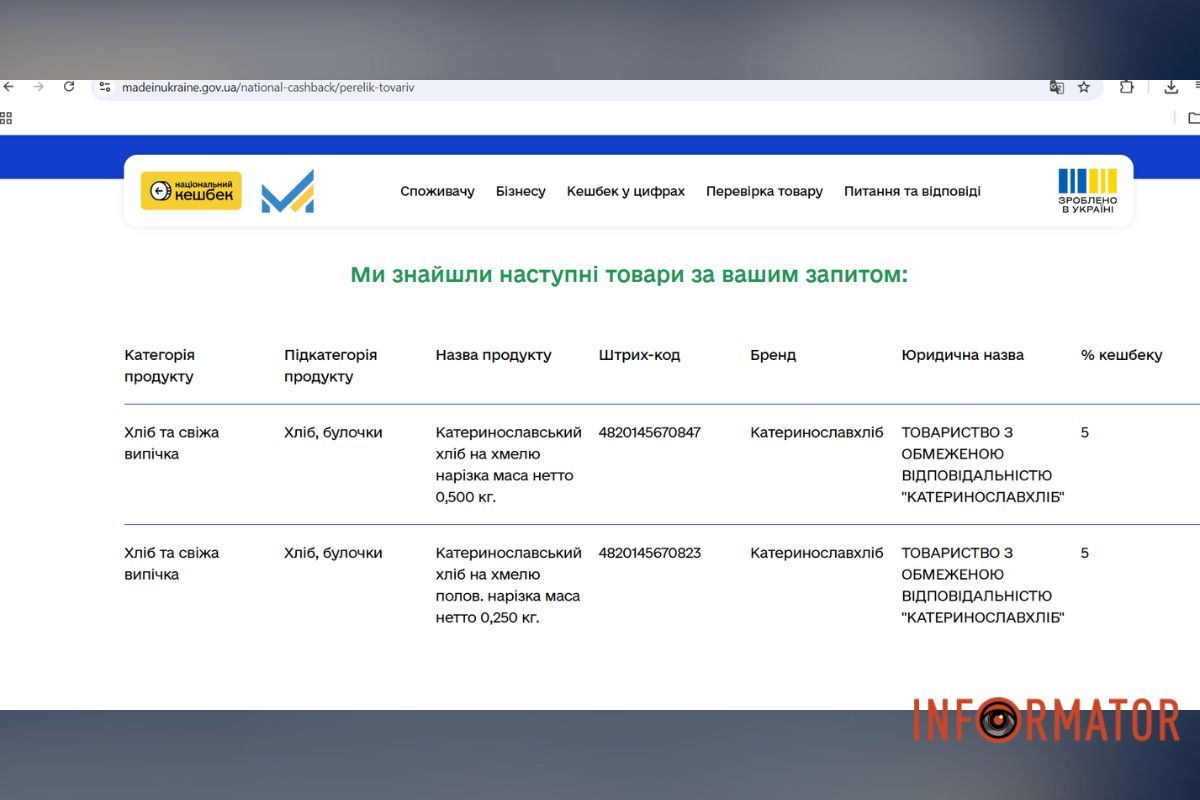This screenshot has height=800, width=1200.
Task: Open browser downloads icon
Action: pos(1171,87)
